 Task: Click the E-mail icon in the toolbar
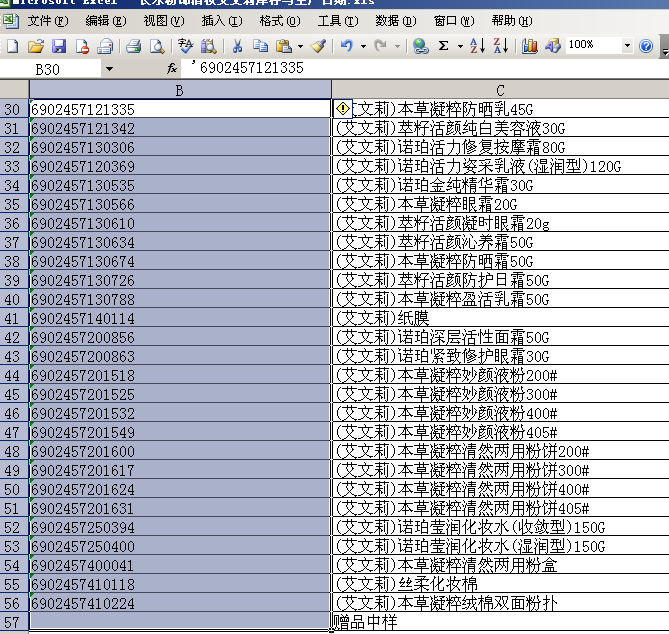click(105, 46)
